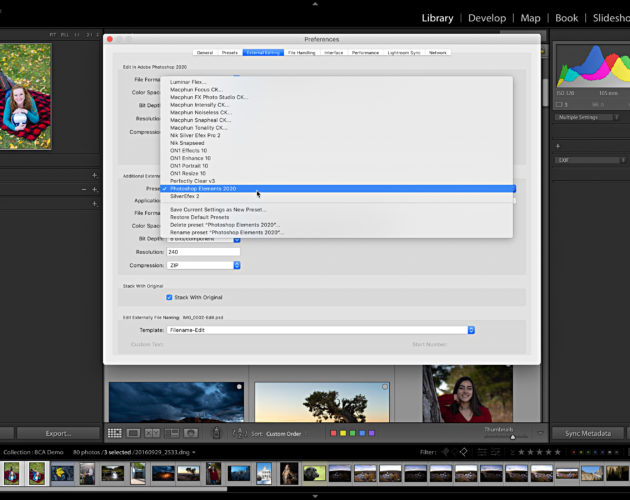This screenshot has width=630, height=500.
Task: Switch to Loupe view in the toolbar
Action: point(133,433)
